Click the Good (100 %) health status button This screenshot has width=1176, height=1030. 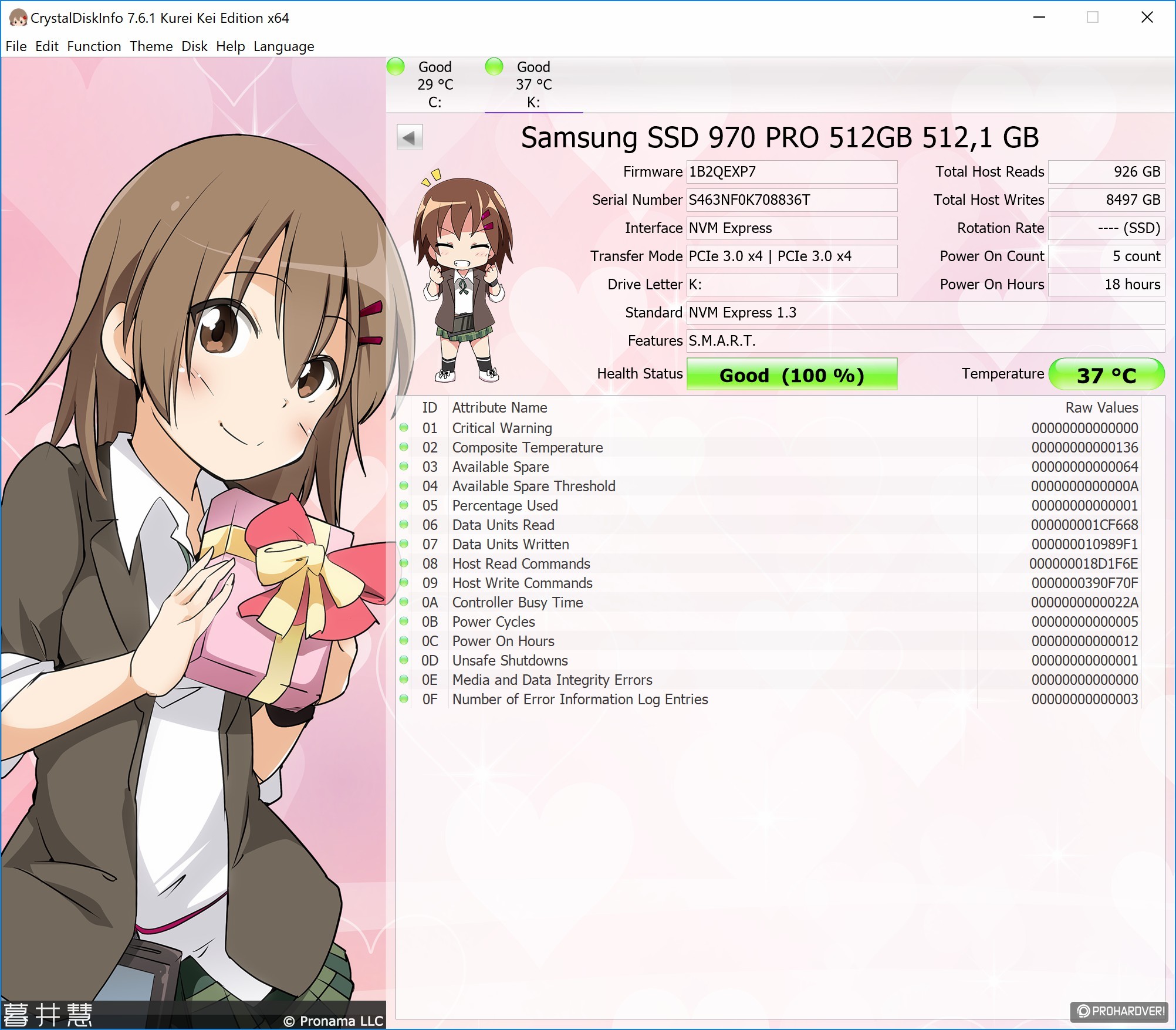792,374
